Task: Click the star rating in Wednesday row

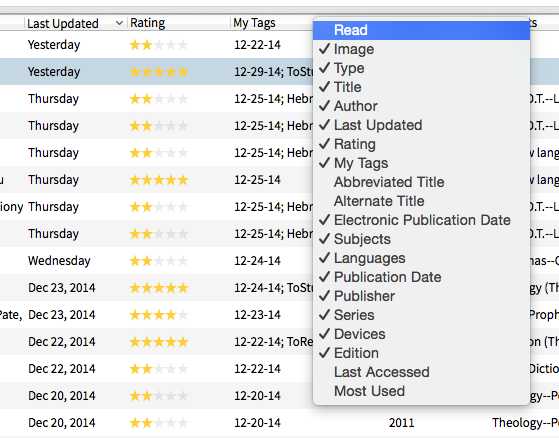Action: pos(159,261)
